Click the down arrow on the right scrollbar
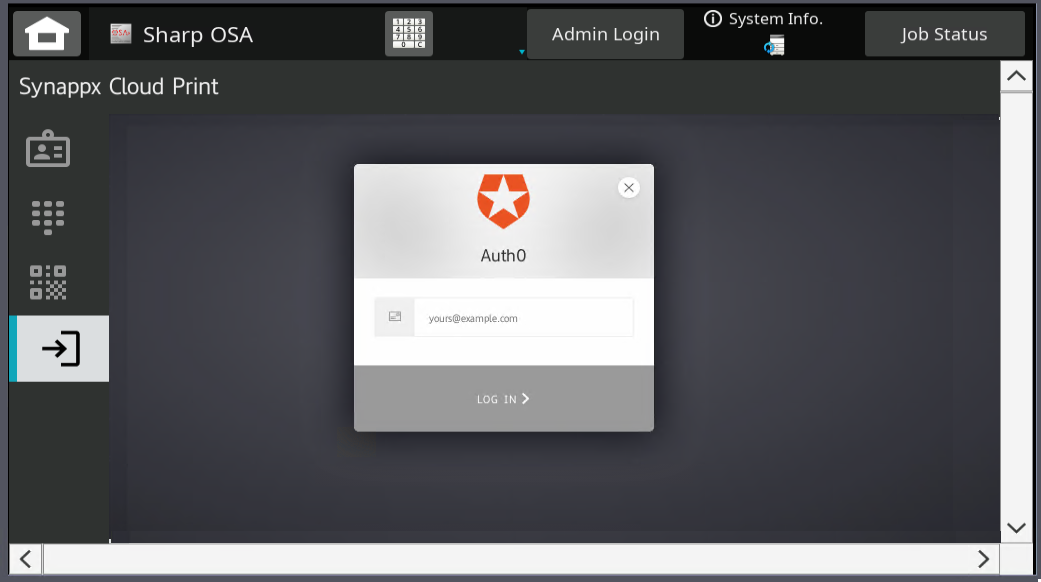Screen dimensions: 1041x582 [x=1015, y=527]
